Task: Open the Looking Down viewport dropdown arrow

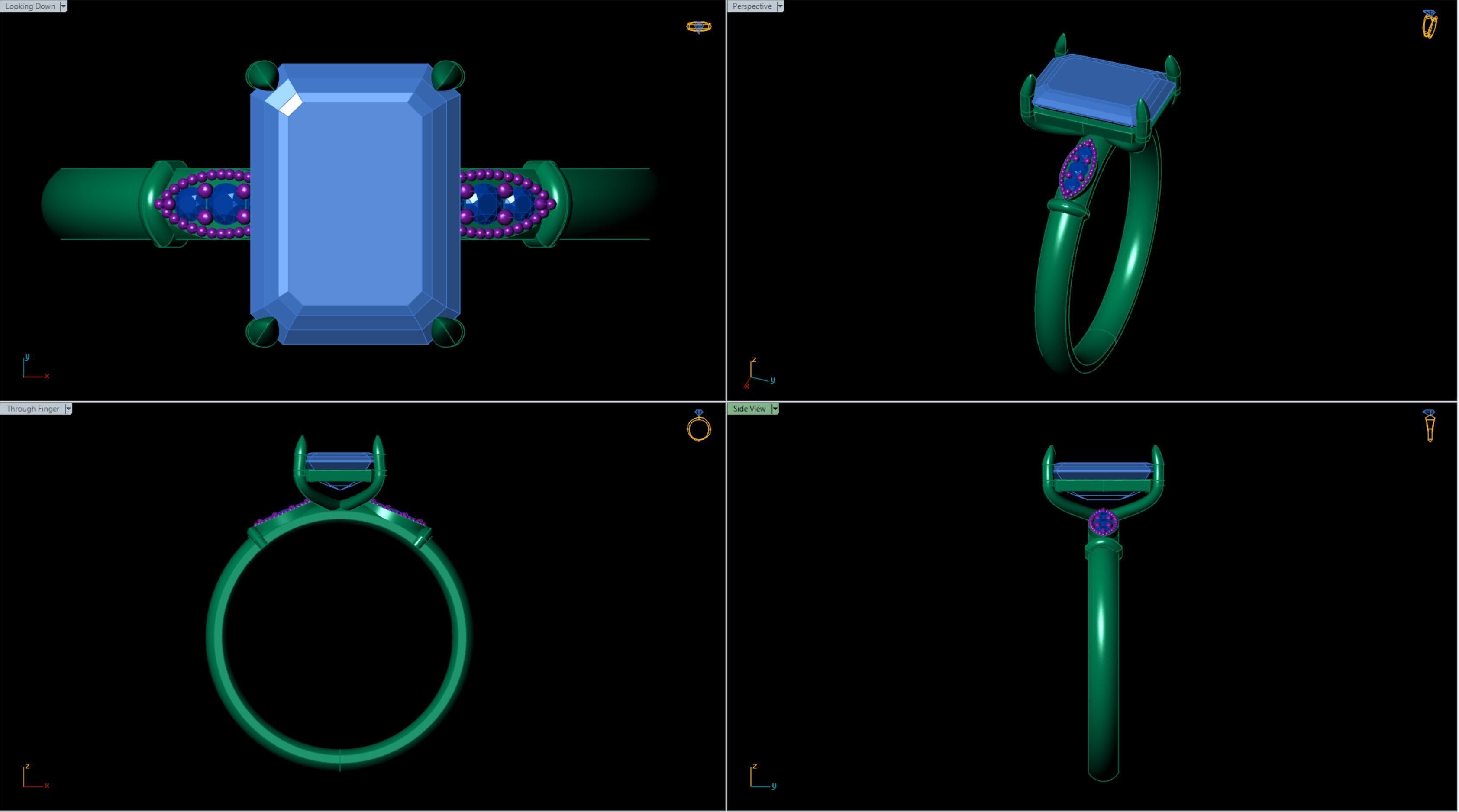Action: [x=64, y=6]
